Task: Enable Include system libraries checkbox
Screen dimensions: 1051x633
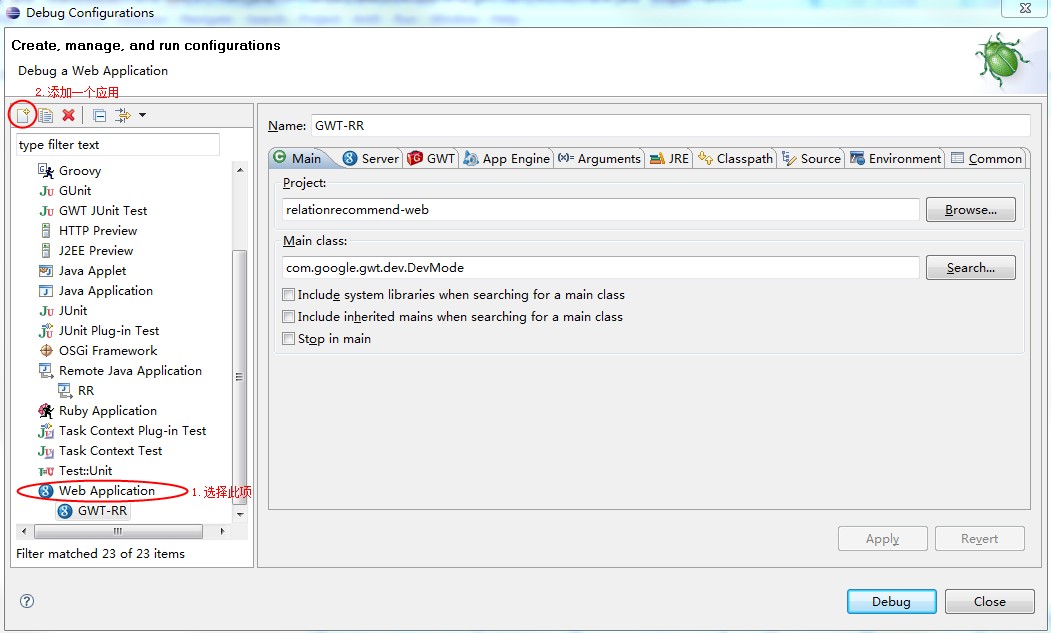Action: pyautogui.click(x=288, y=294)
